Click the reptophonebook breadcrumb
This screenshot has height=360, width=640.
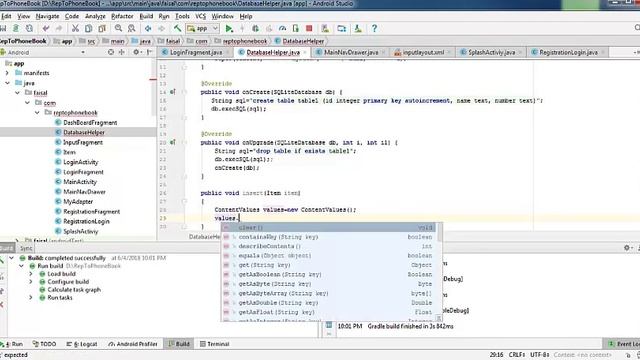point(244,41)
